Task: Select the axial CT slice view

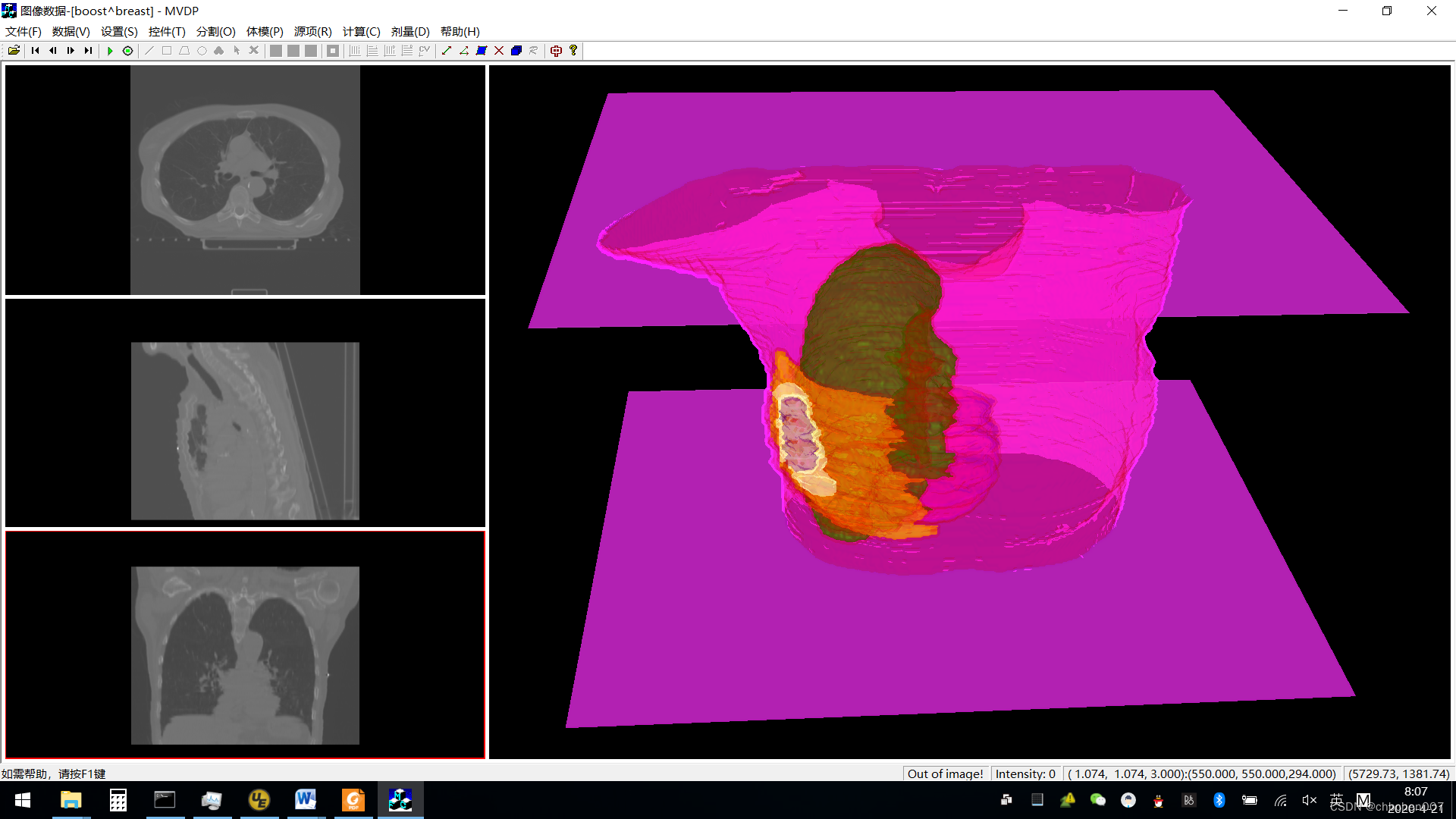Action: pyautogui.click(x=245, y=180)
